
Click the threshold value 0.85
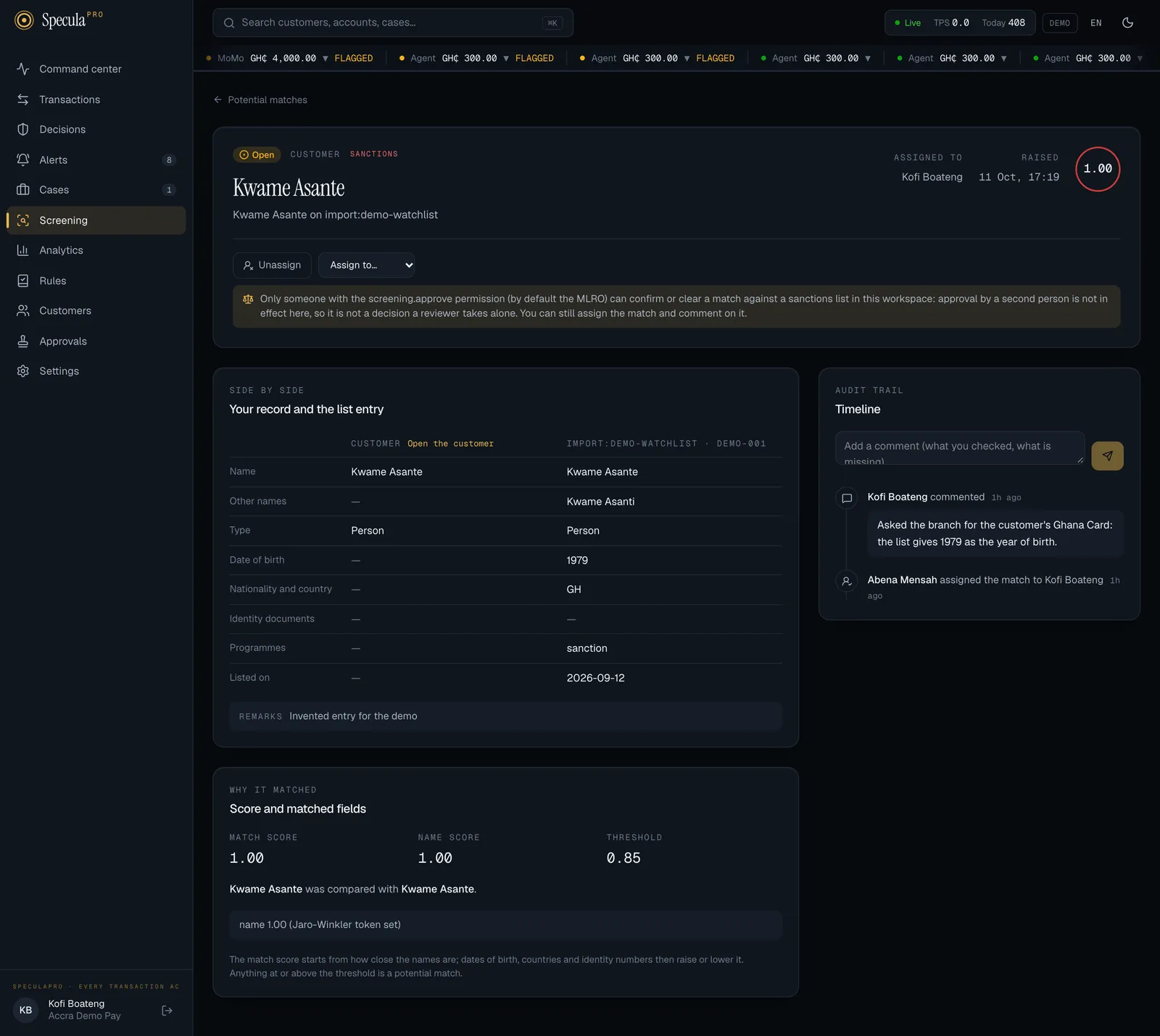[623, 858]
